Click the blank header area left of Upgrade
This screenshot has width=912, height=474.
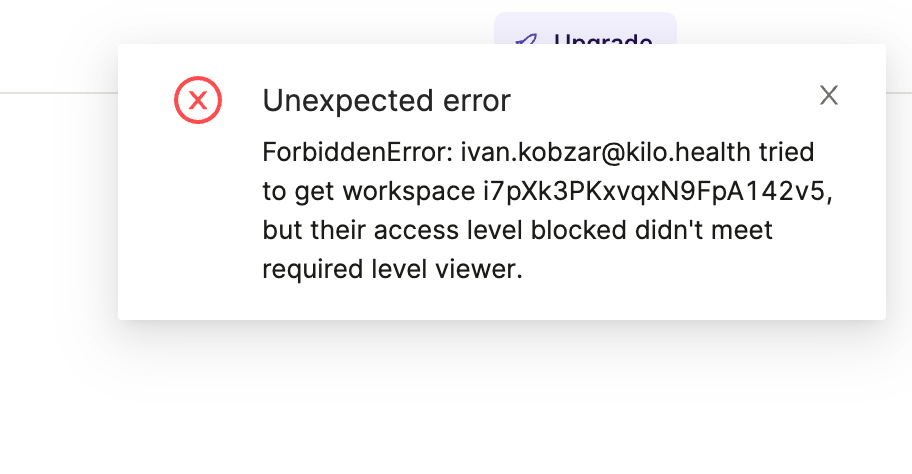tap(250, 40)
